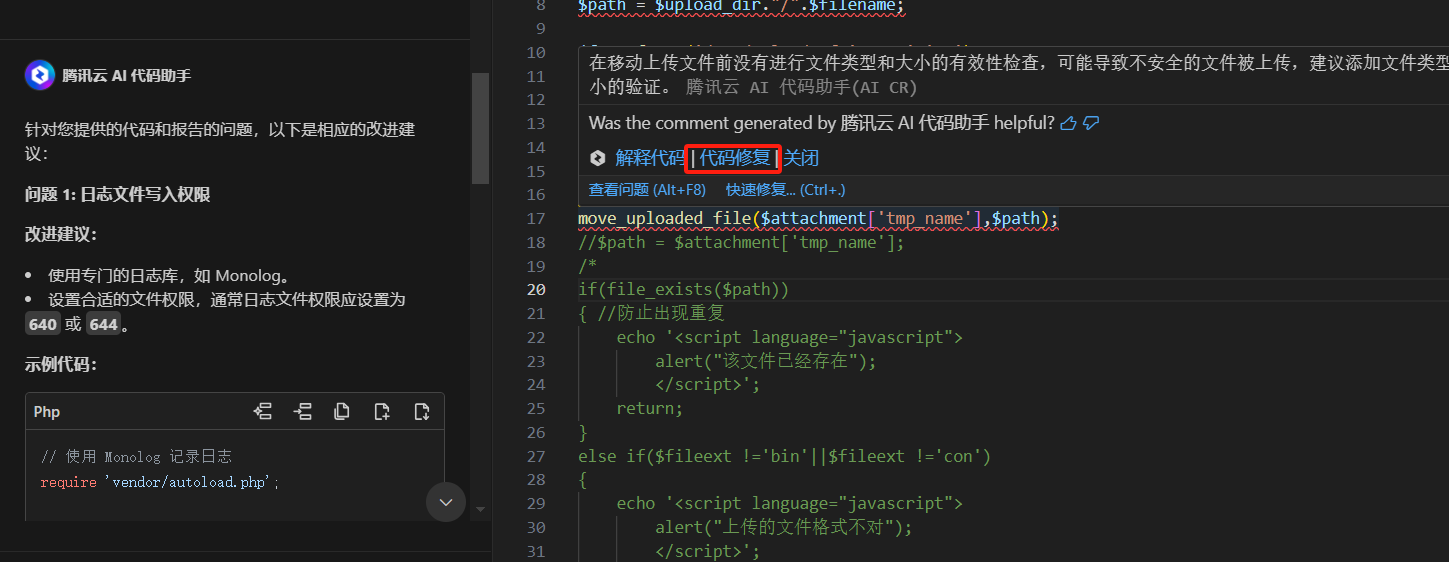Give thumbs up to the AI comment
Screen dimensions: 1449x562
(1068, 123)
